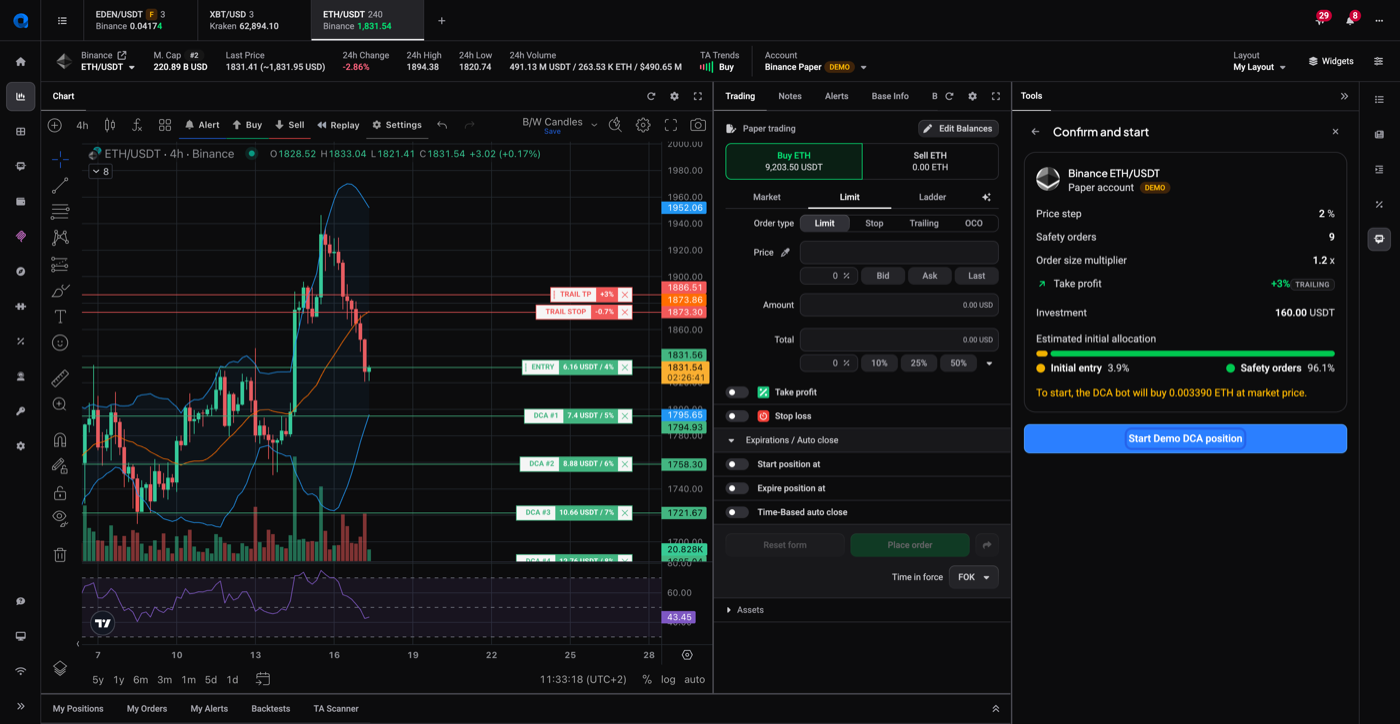The height and width of the screenshot is (724, 1400).
Task: Toggle the magnet snap mode
Action: click(60, 439)
